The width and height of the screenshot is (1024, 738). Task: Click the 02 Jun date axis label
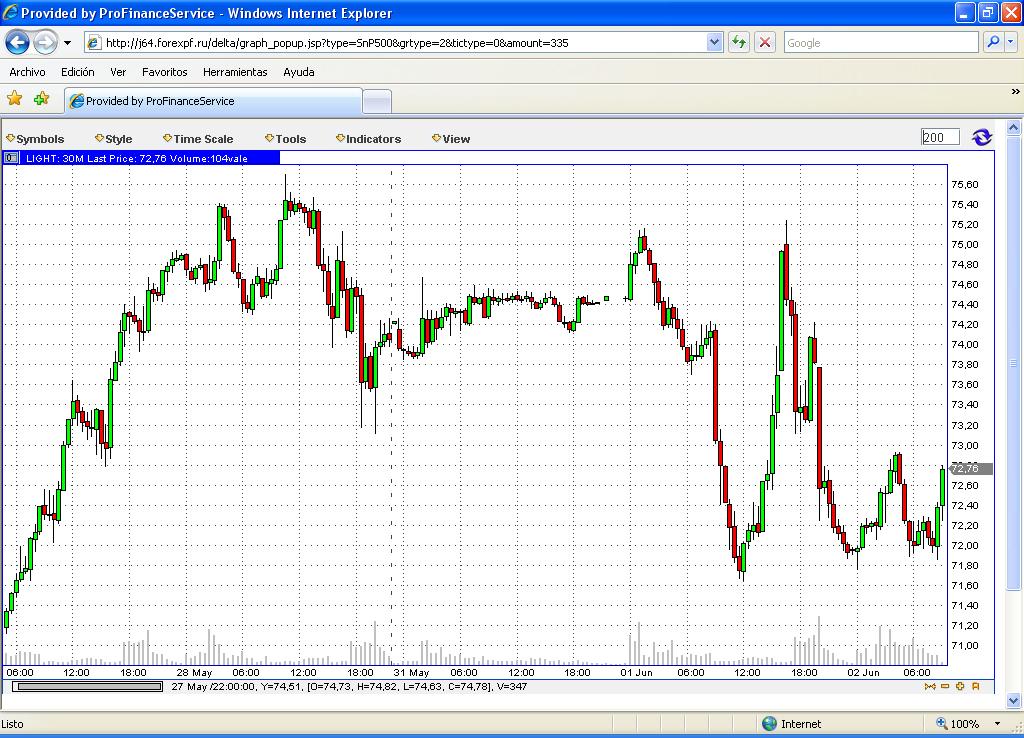click(863, 672)
